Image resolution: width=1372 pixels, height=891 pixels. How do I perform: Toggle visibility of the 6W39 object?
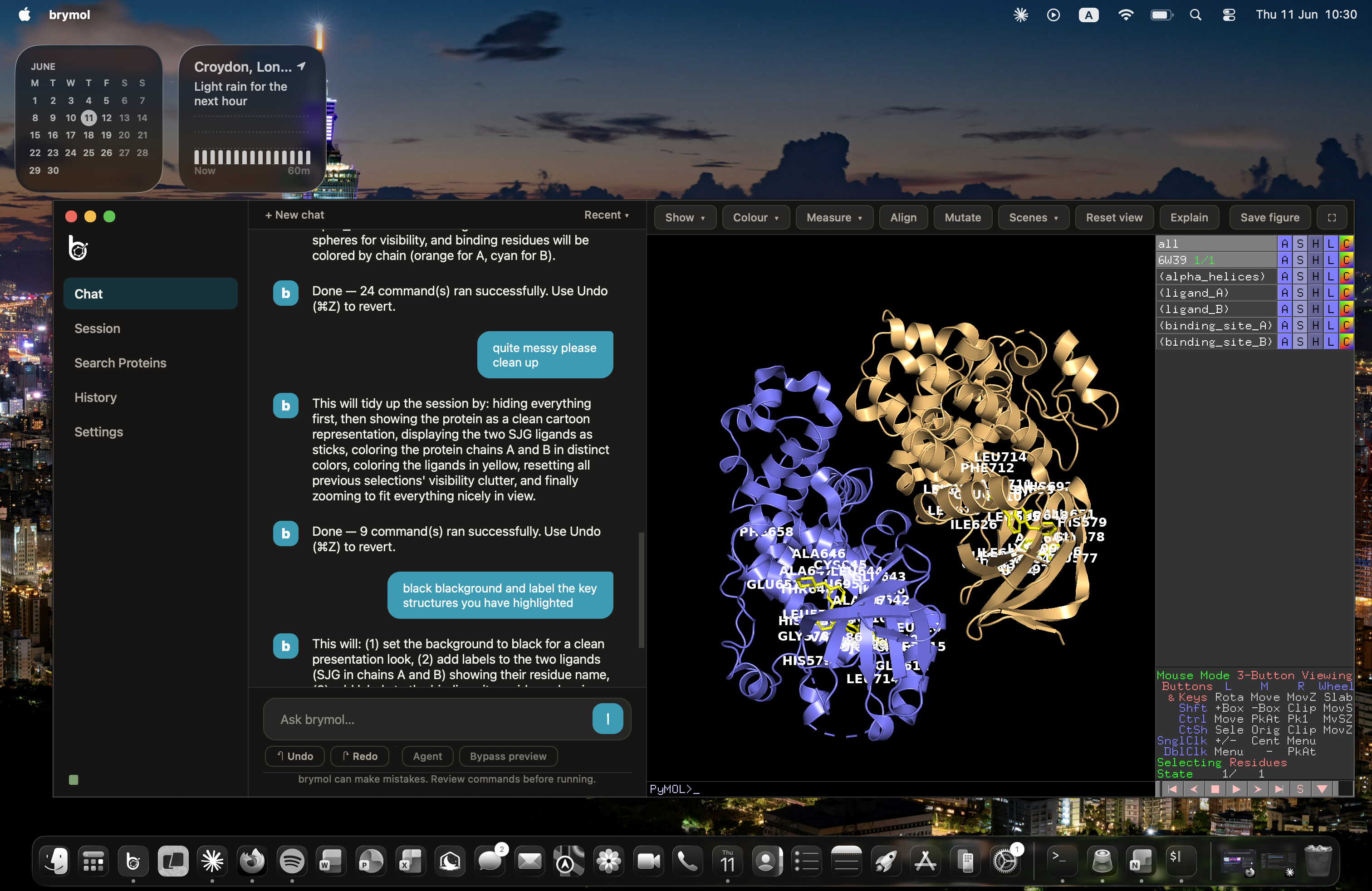click(x=1216, y=260)
